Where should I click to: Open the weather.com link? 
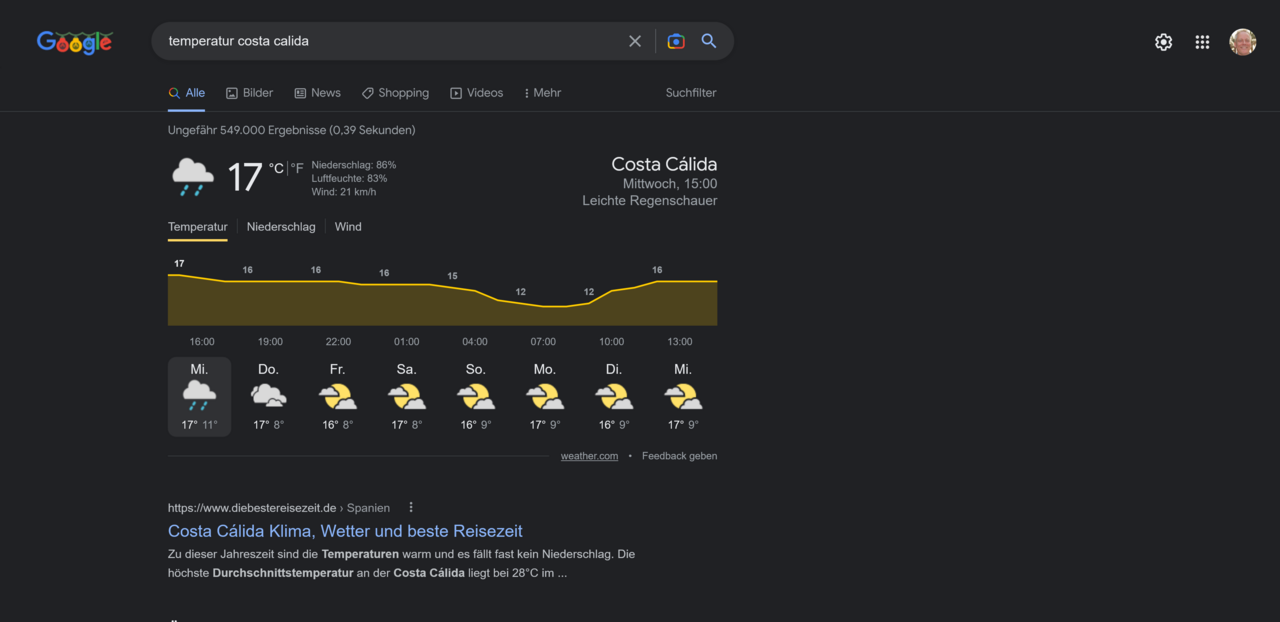(x=589, y=455)
